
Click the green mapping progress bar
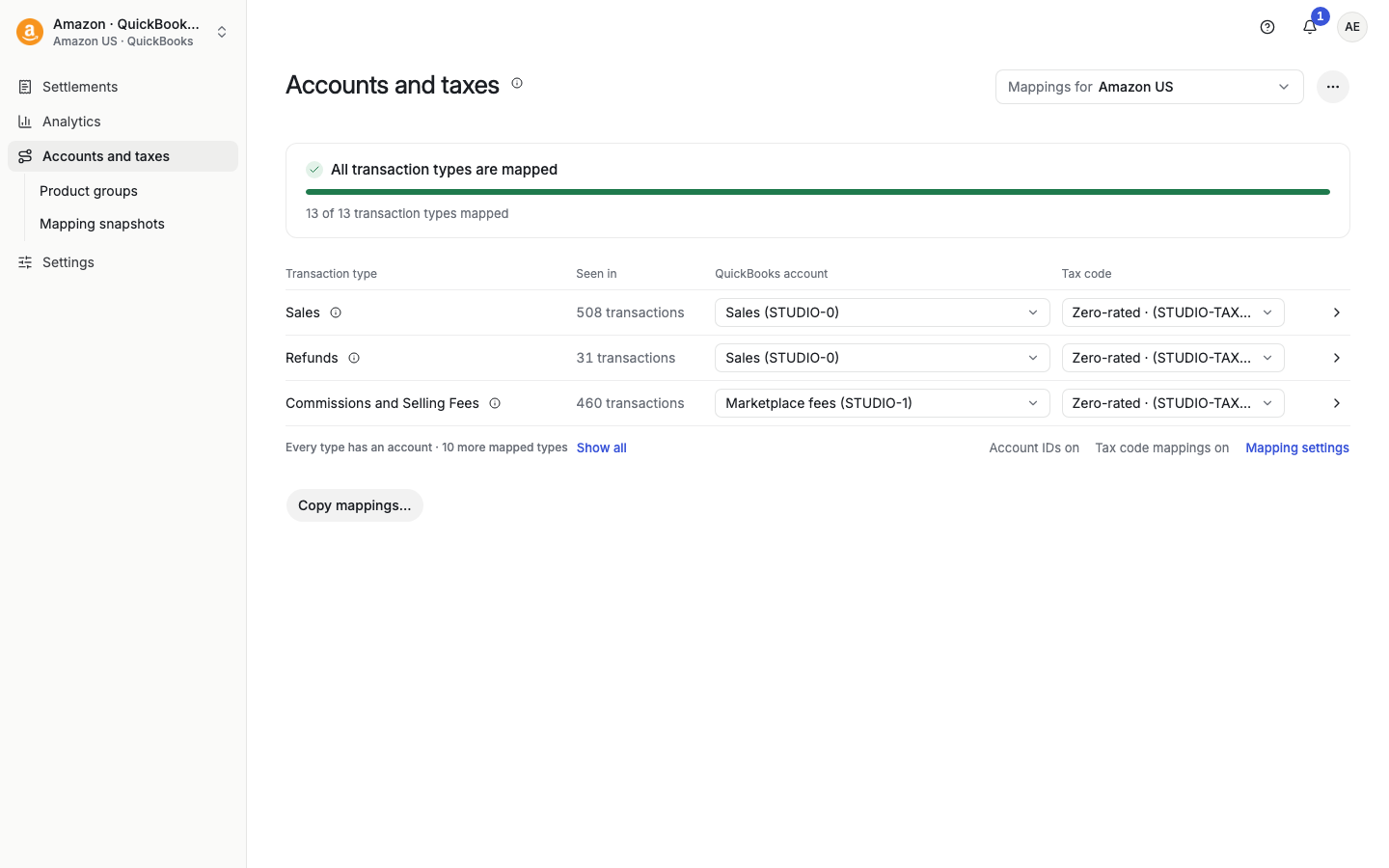[818, 192]
